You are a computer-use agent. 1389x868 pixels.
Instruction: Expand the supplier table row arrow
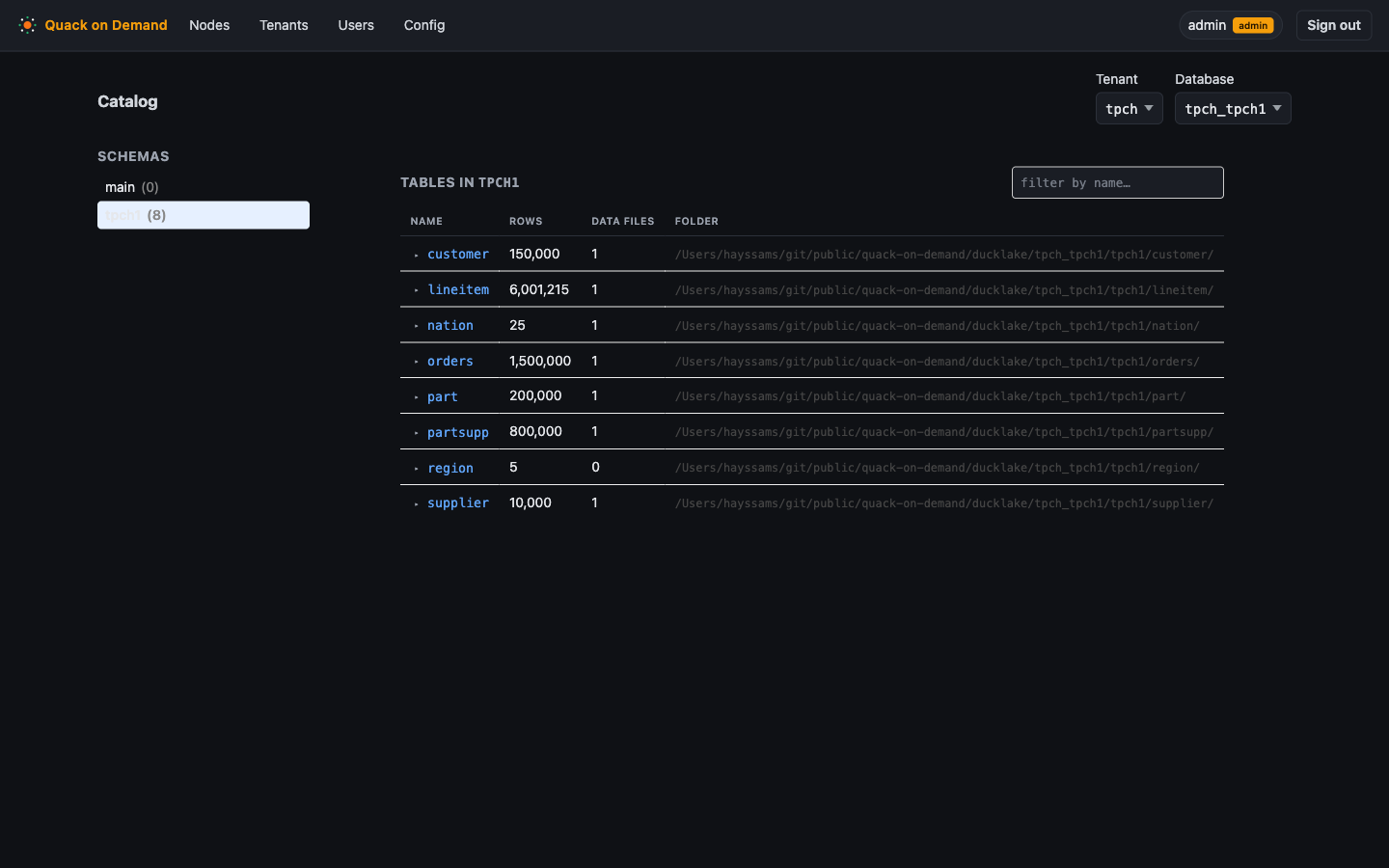[417, 504]
